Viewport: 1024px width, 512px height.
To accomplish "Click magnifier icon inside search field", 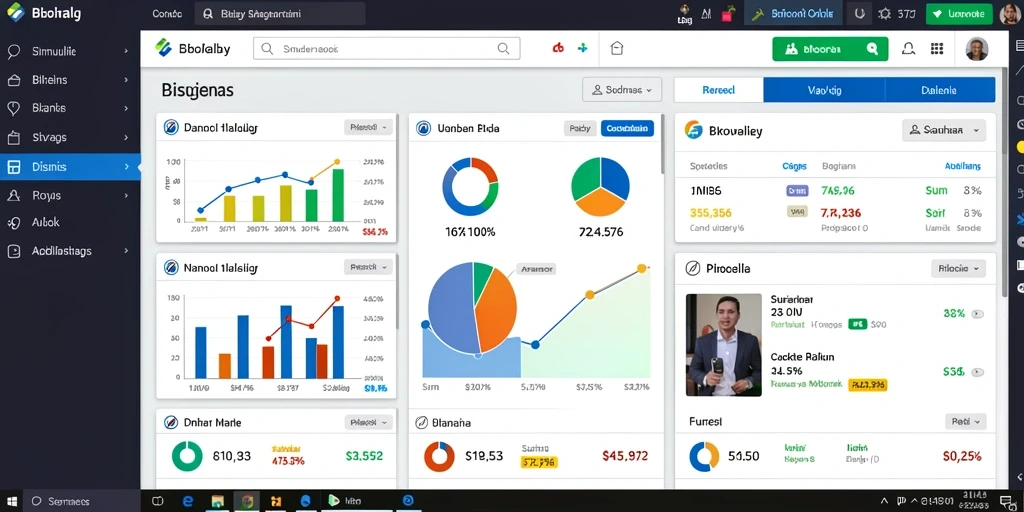I will point(503,48).
